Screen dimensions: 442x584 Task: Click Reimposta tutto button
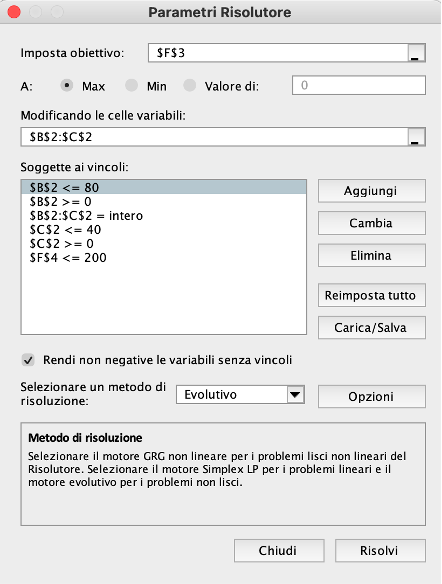click(x=372, y=295)
